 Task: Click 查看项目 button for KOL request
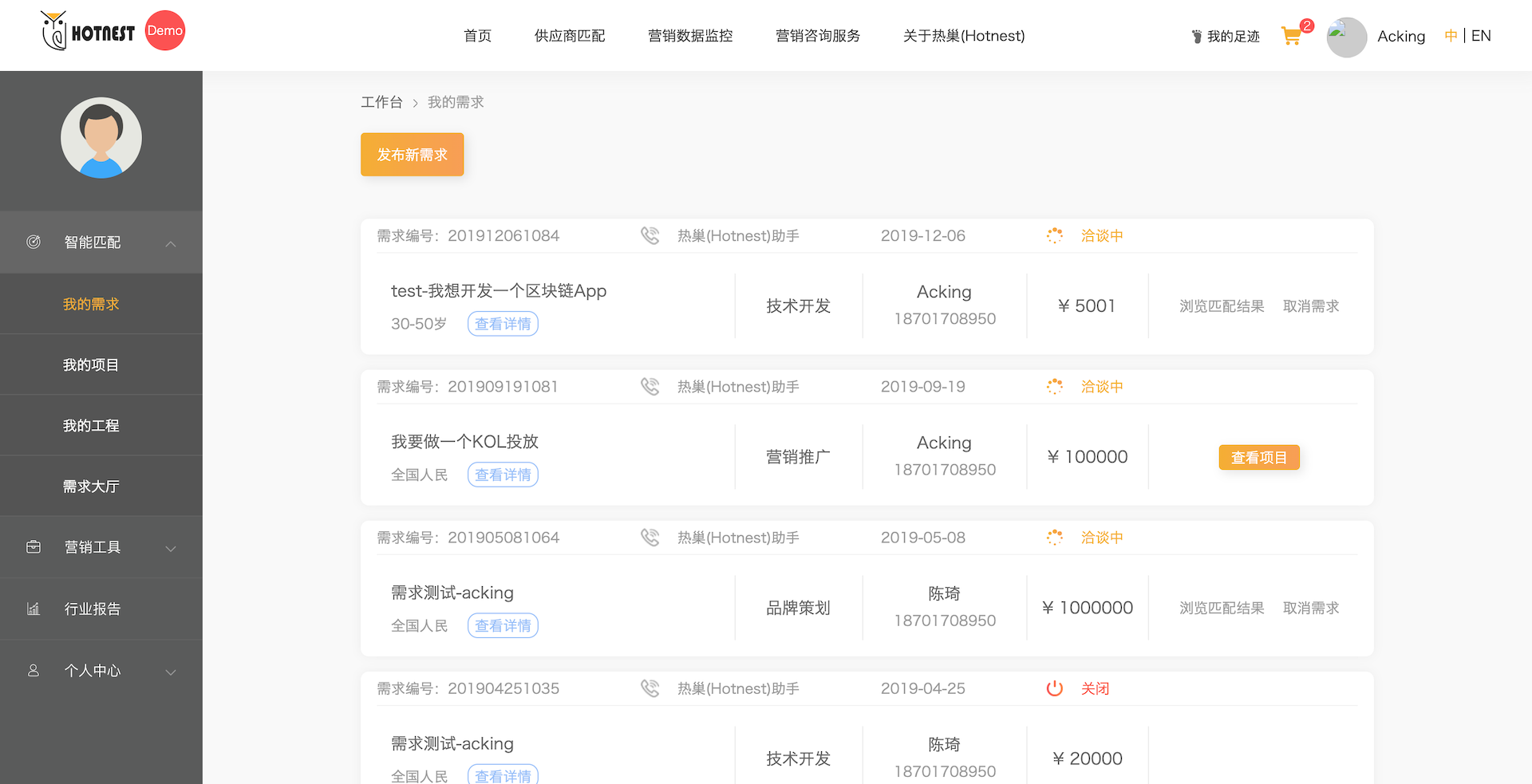point(1258,457)
